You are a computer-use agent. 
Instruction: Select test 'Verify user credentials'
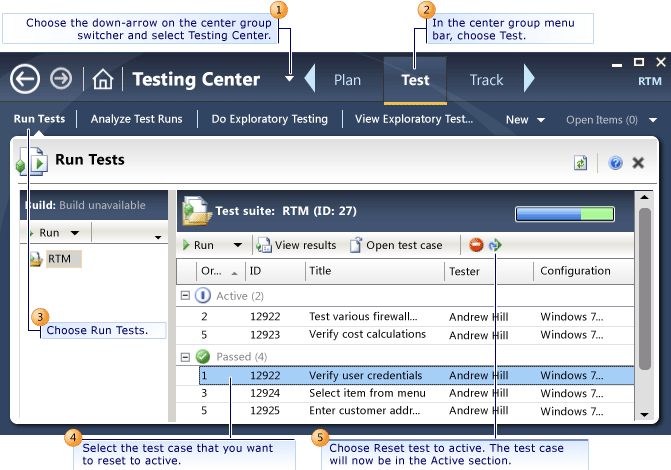[x=416, y=375]
